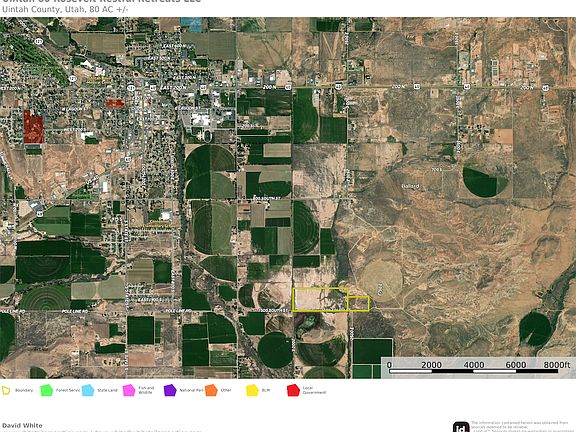Click the magenta Fish and Wildlife swatch

coord(129,390)
